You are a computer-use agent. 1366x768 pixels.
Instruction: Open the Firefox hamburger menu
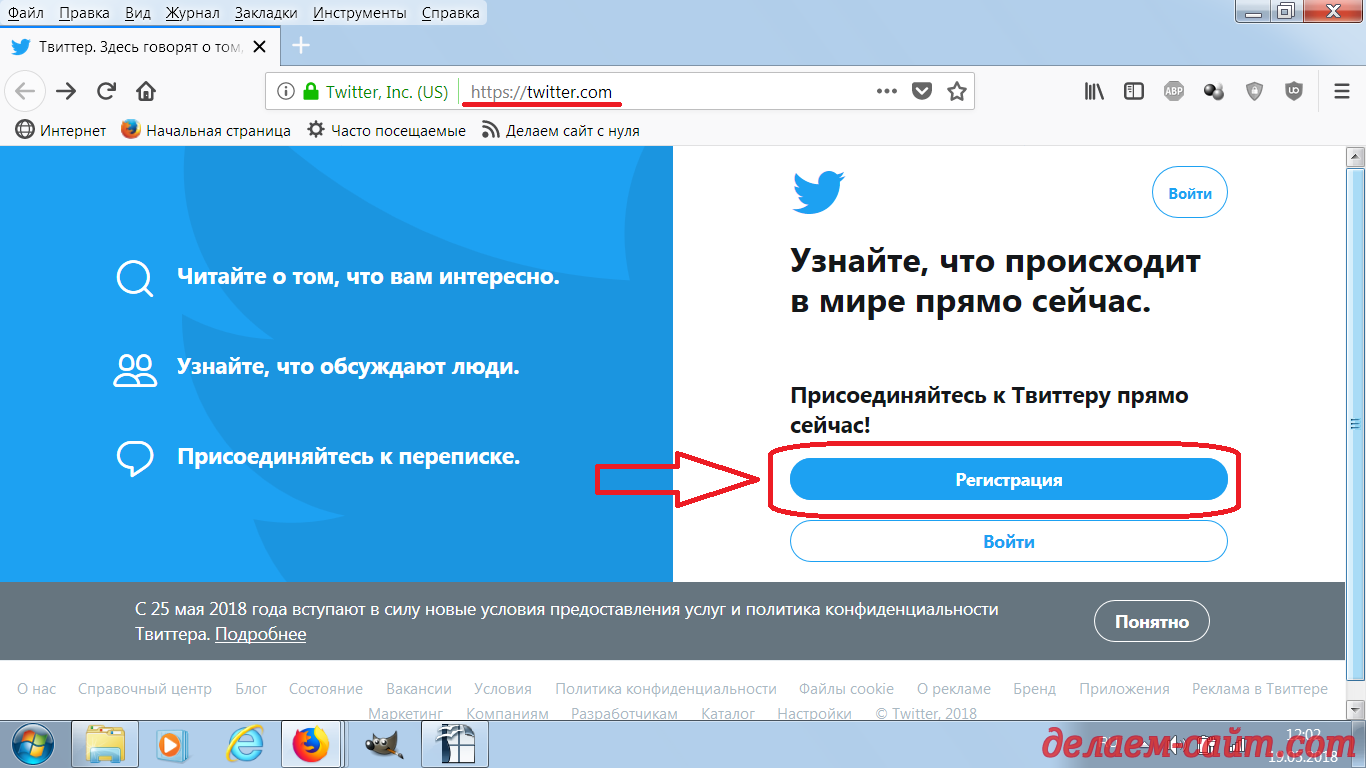(1342, 91)
